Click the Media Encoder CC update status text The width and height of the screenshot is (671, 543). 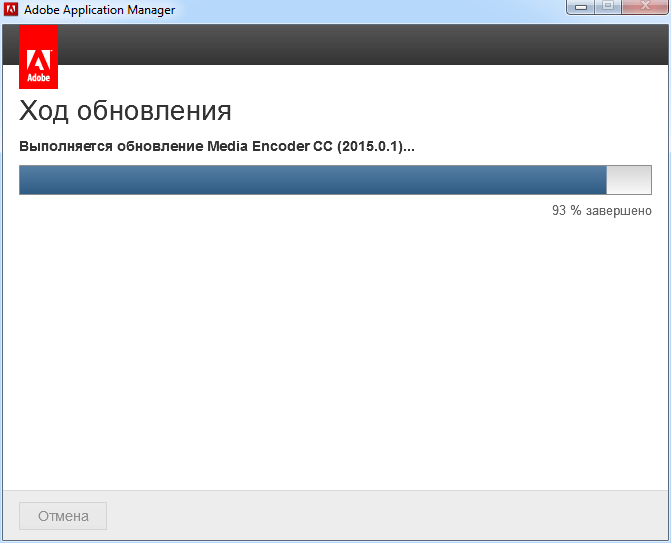(217, 146)
